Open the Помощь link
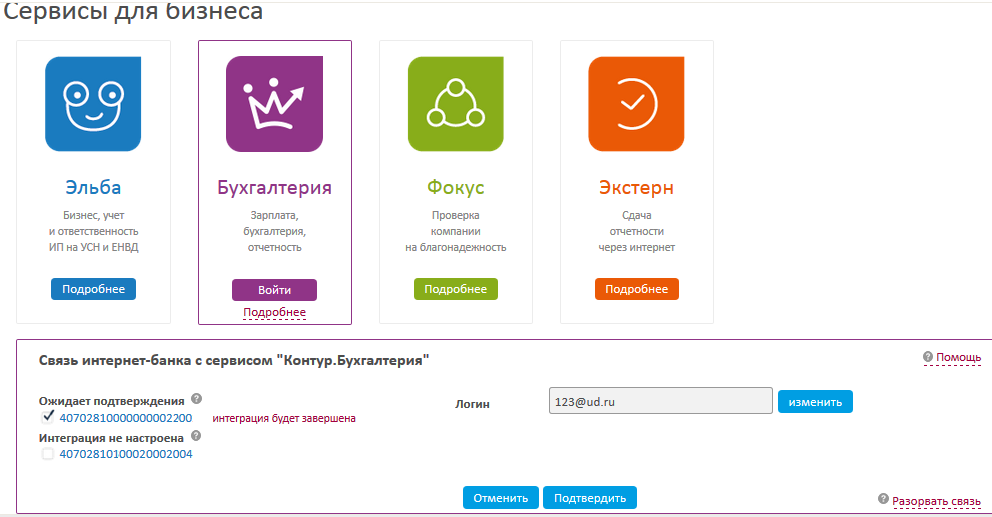The image size is (992, 517). (958, 358)
